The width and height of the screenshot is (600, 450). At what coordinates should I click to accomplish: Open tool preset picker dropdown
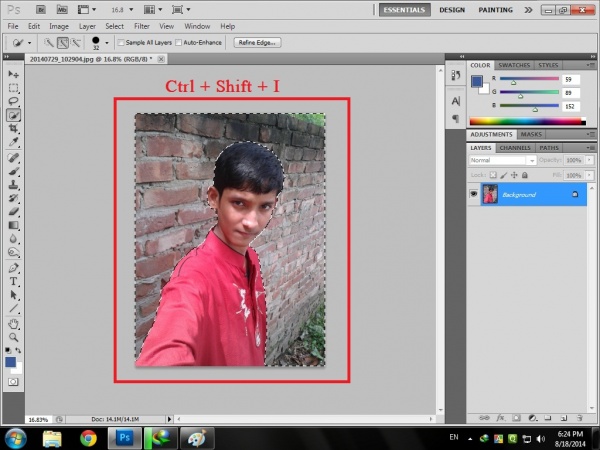click(29, 43)
